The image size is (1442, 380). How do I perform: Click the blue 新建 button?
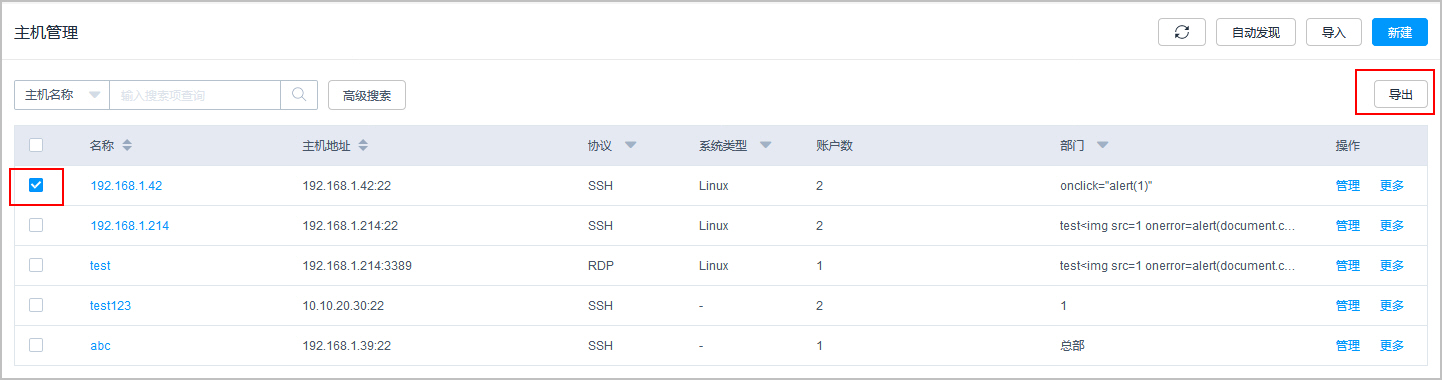1400,32
